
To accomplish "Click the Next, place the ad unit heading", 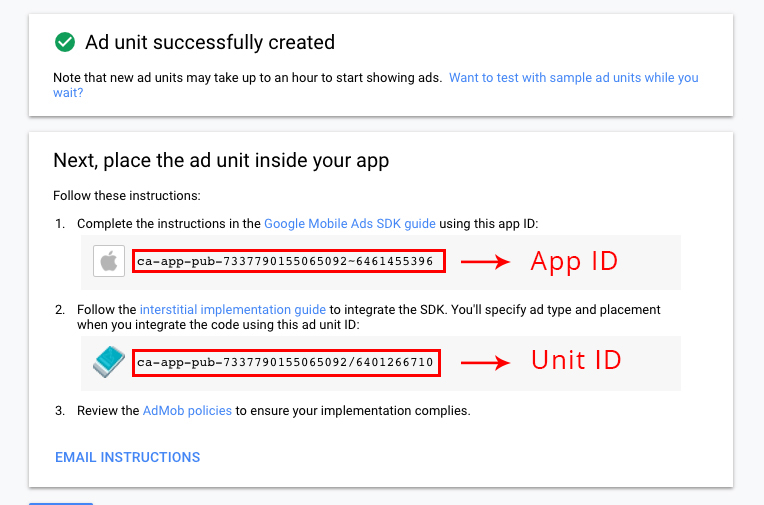I will 221,160.
